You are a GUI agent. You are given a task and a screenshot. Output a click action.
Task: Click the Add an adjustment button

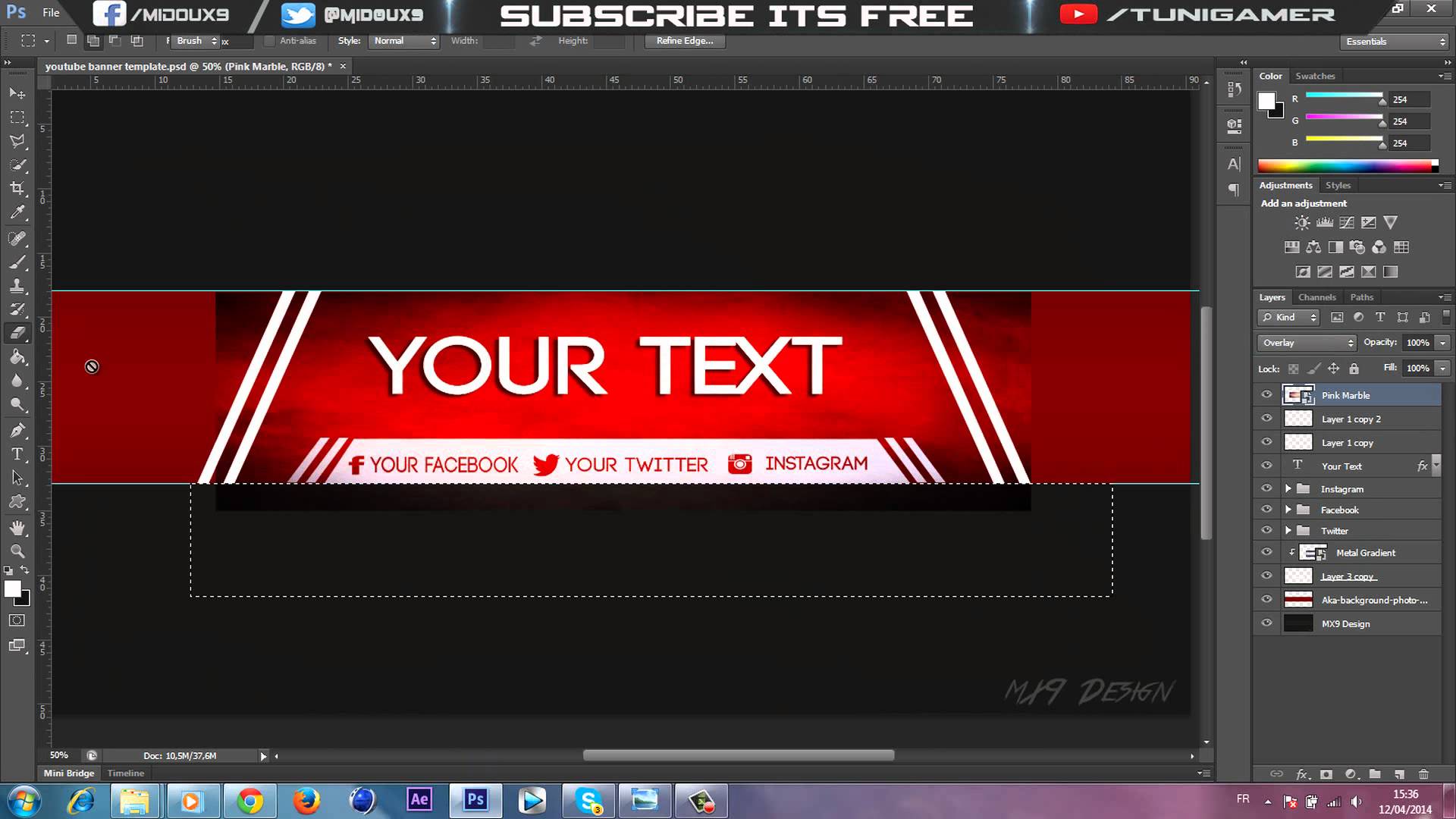pos(1303,203)
